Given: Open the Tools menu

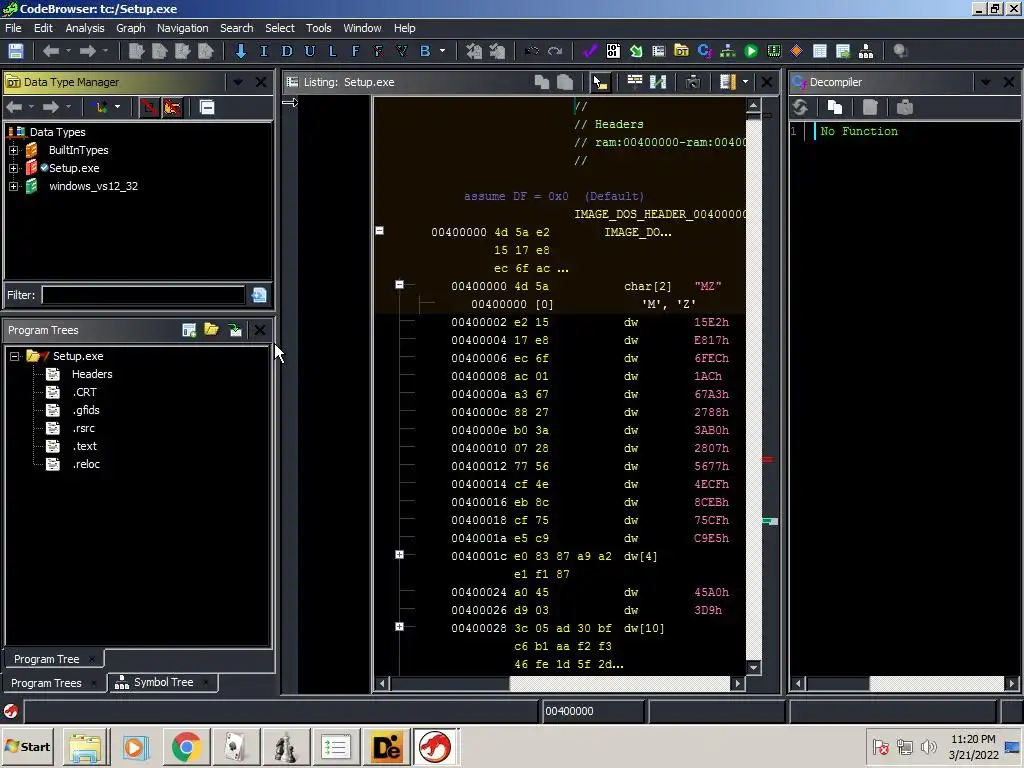Looking at the screenshot, I should 319,28.
